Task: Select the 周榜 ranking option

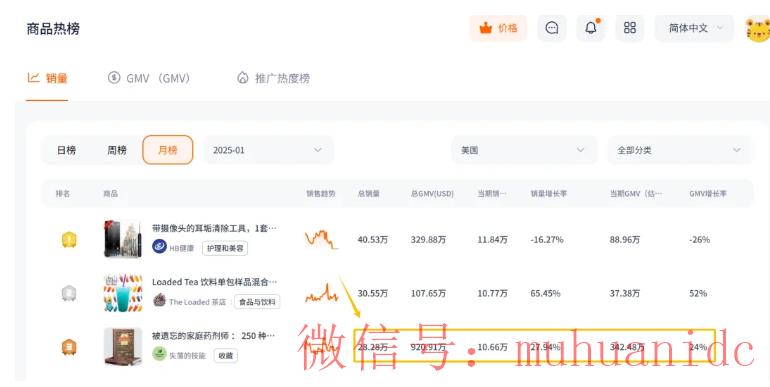Action: pos(117,150)
